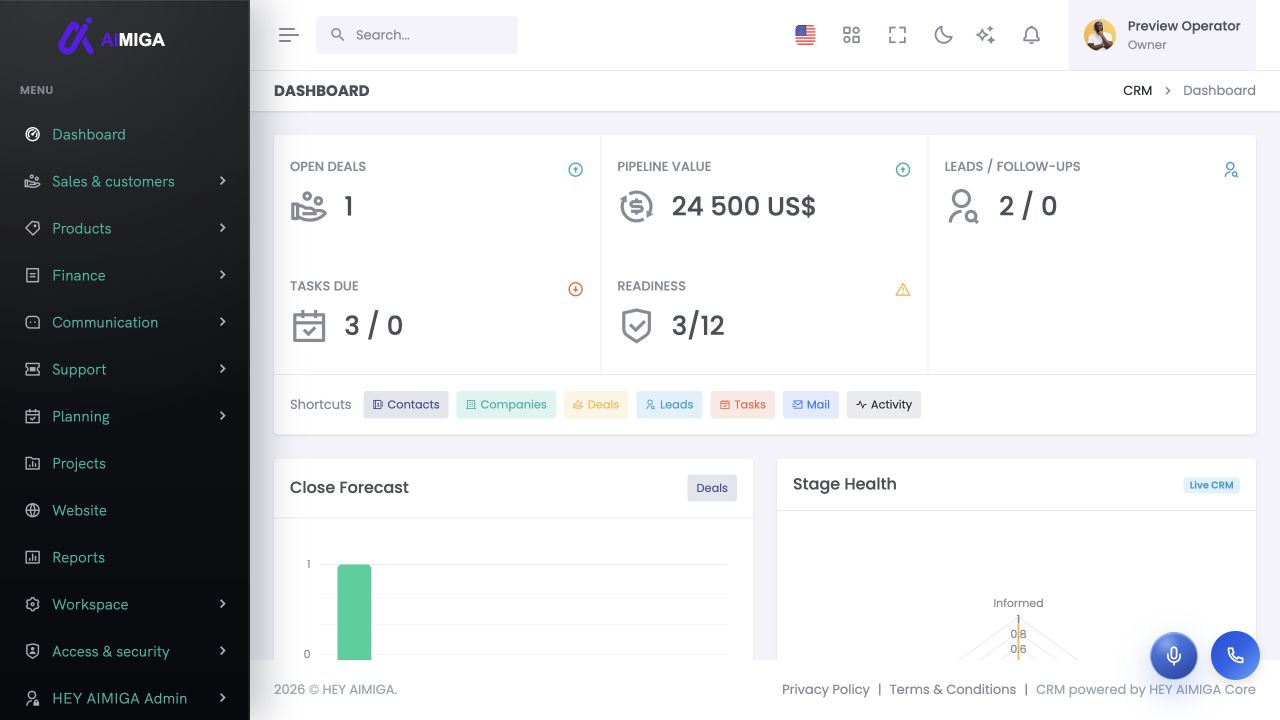
Task: Expand the Finance submenu
Action: pos(125,275)
